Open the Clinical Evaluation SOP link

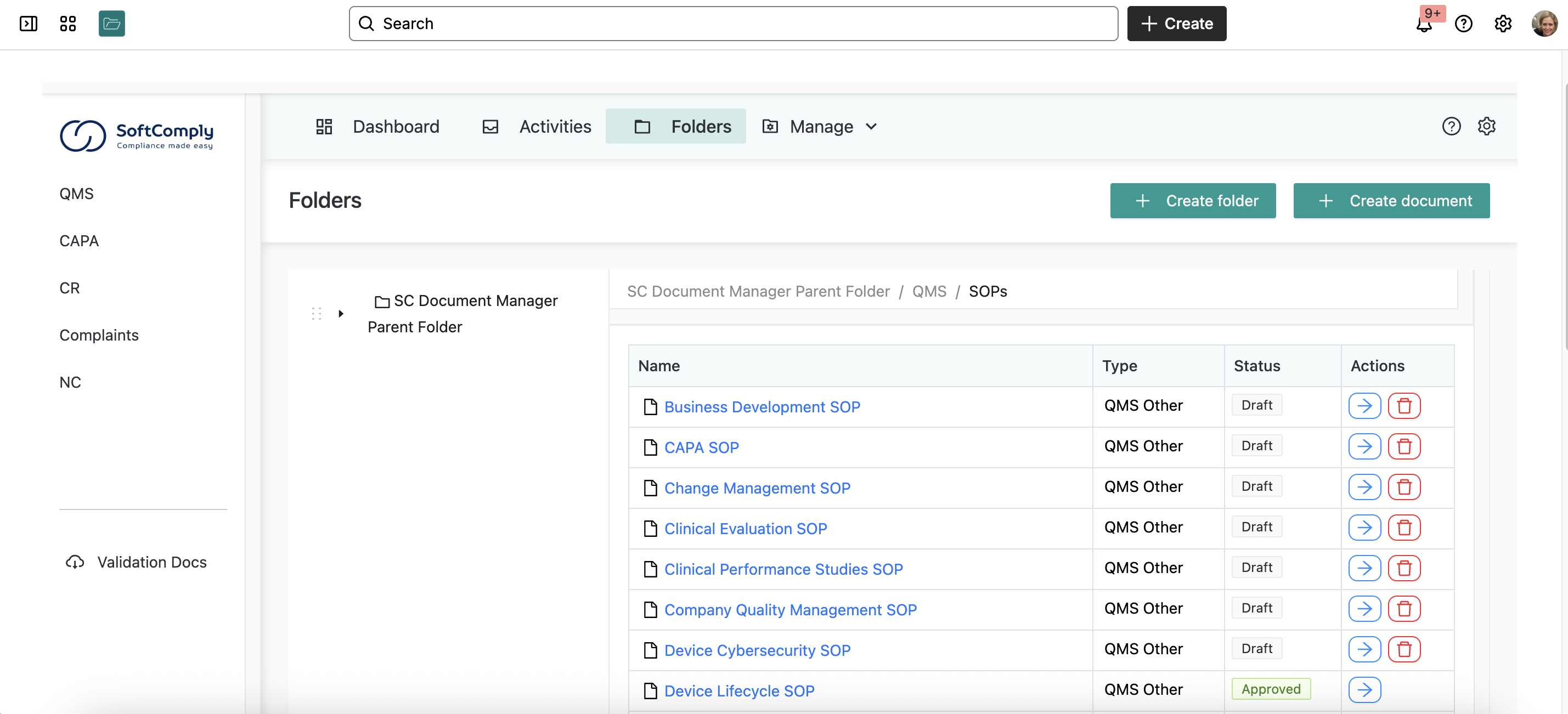(x=745, y=529)
